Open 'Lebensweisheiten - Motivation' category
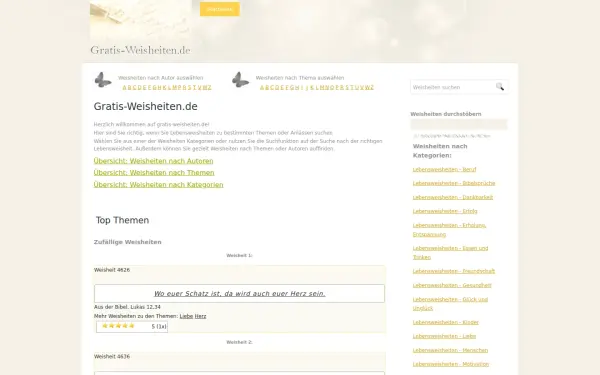Screen dimensions: 600x375 point(451,364)
